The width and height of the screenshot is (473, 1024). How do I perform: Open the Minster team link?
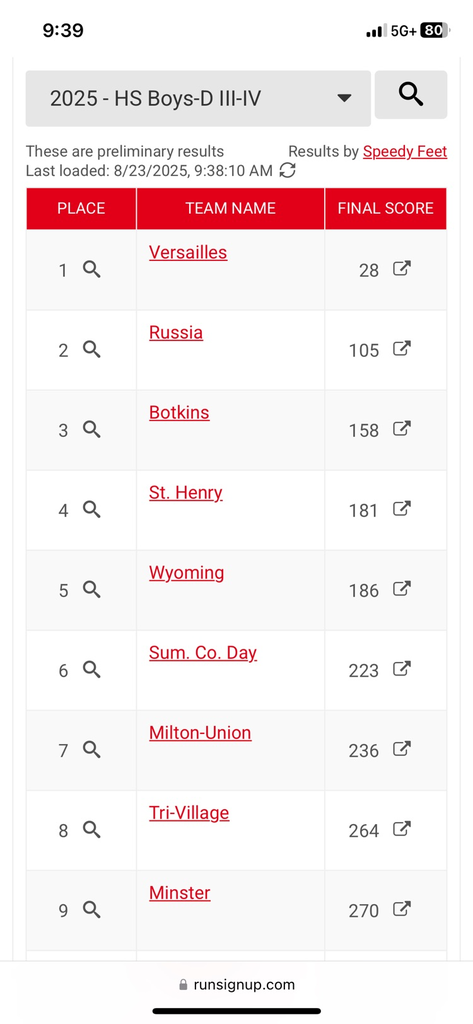[x=180, y=893]
